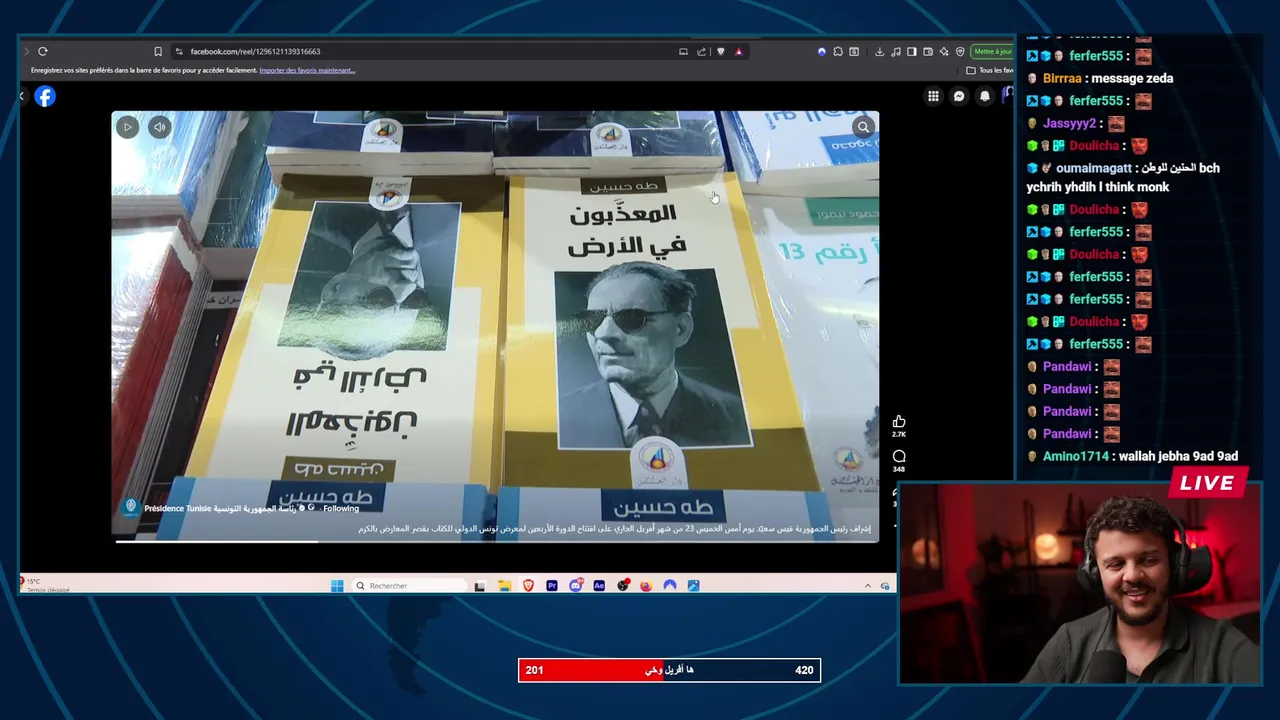Viewport: 1280px width, 720px height.
Task: Open Brave Wallet icon
Action: tap(928, 51)
